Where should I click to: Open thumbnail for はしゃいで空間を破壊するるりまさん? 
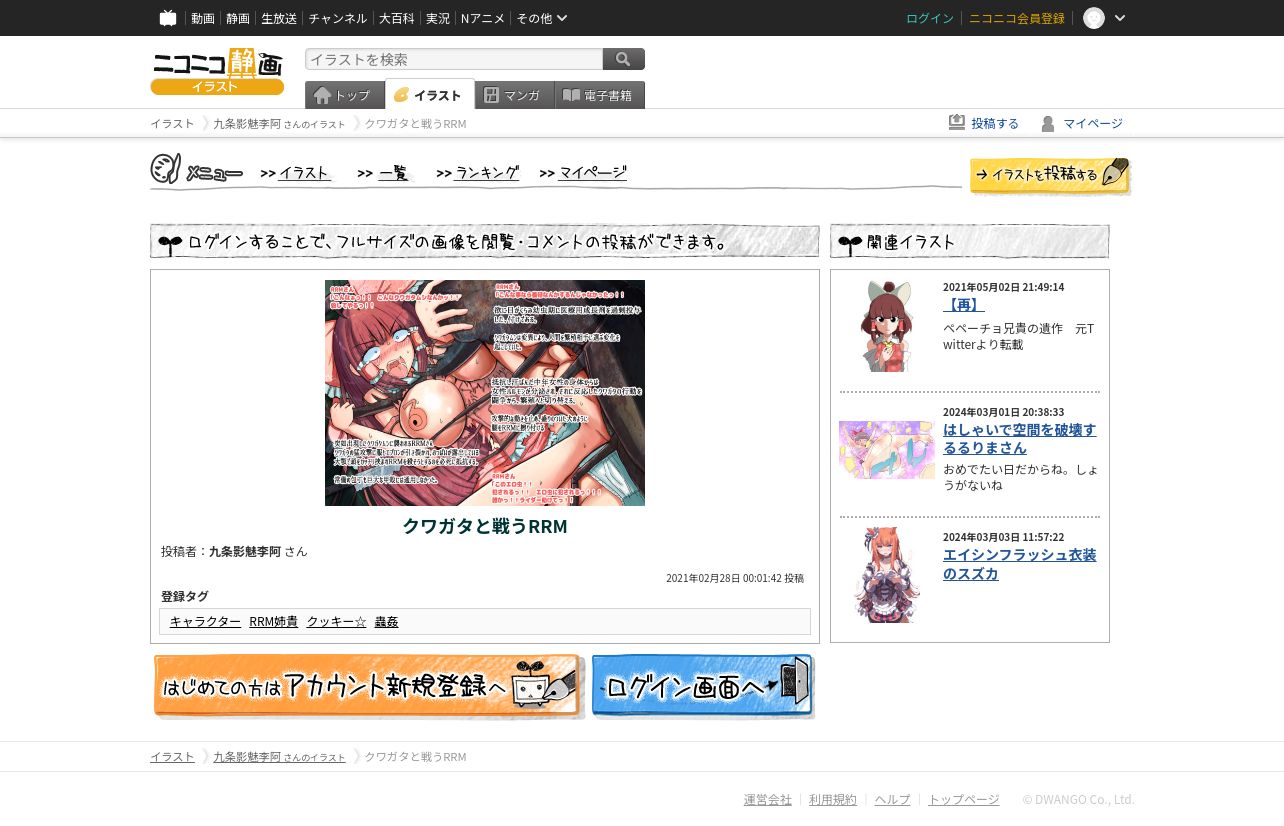[887, 450]
